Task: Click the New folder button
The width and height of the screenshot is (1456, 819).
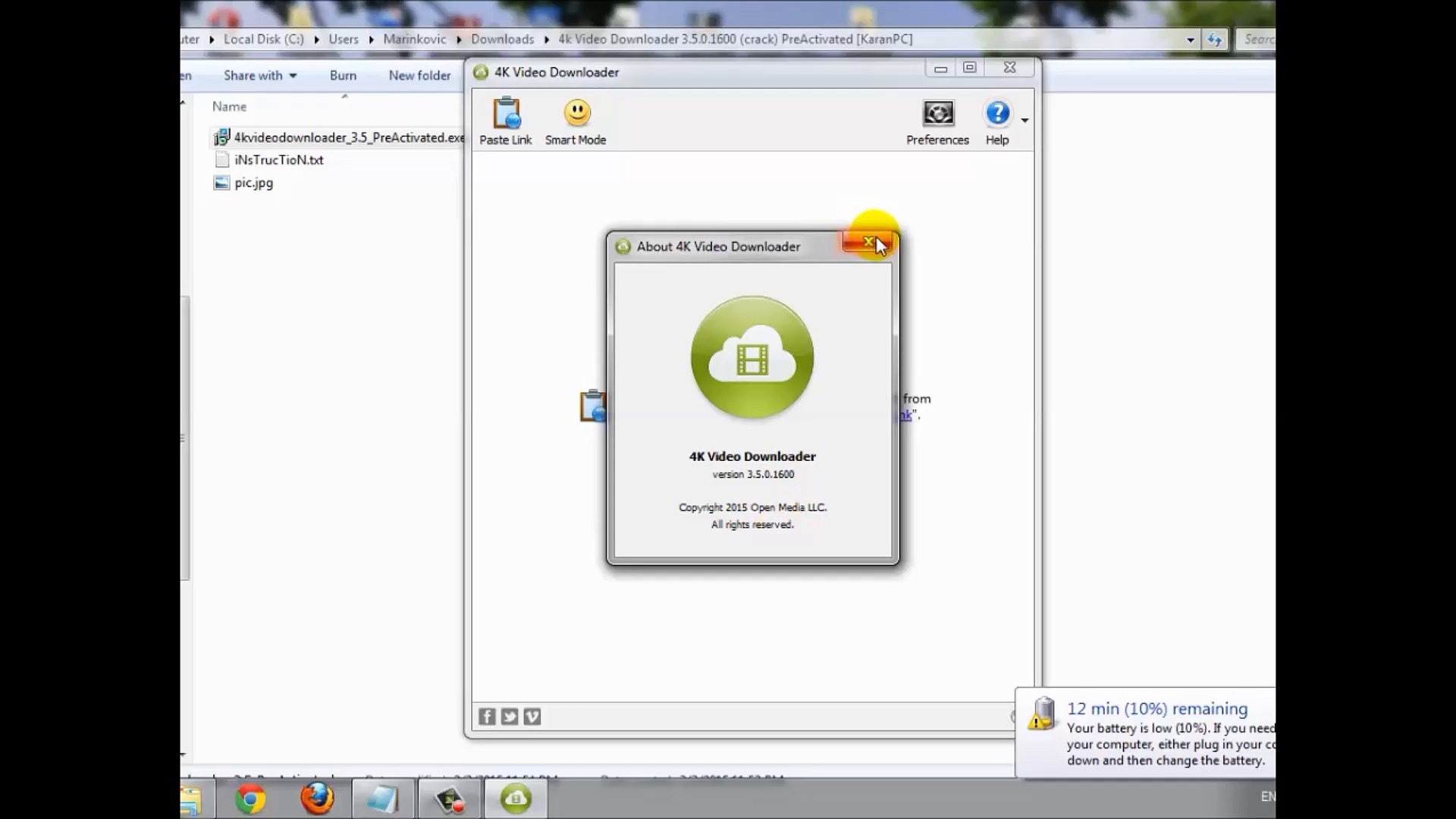Action: pos(419,75)
